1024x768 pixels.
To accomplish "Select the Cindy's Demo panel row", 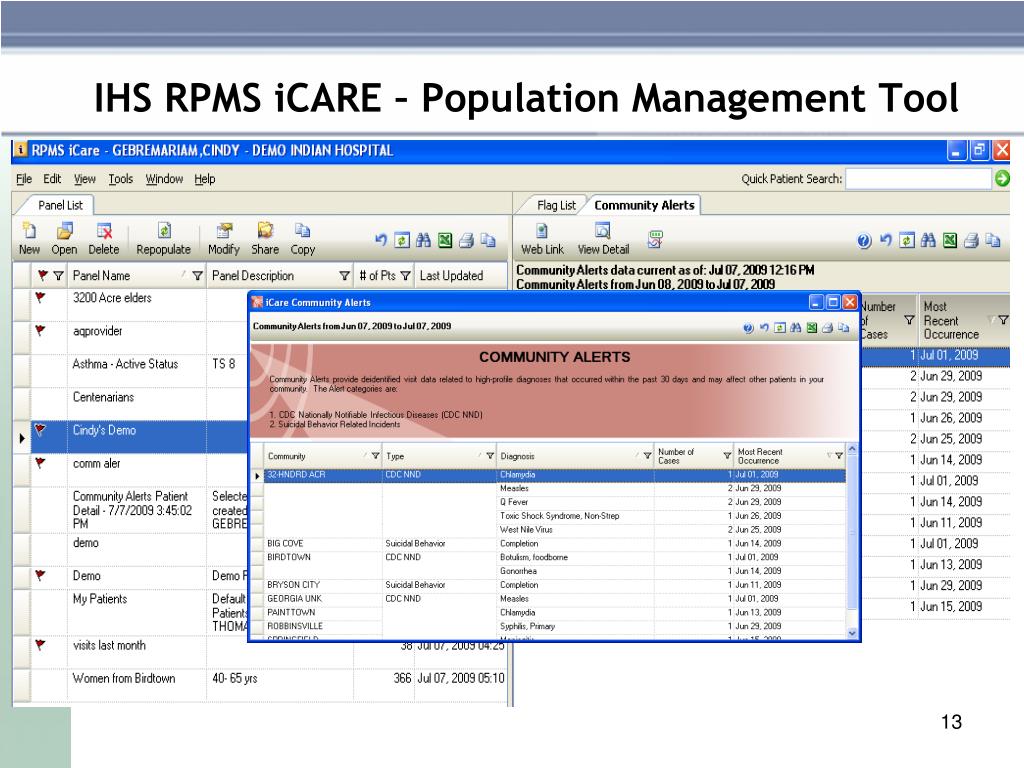I will click(x=131, y=437).
